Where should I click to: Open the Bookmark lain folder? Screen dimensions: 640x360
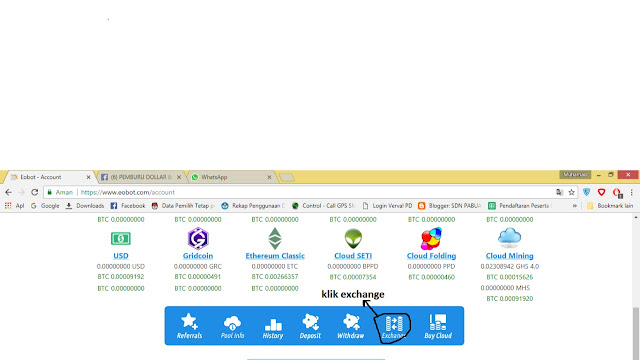pyautogui.click(x=610, y=206)
